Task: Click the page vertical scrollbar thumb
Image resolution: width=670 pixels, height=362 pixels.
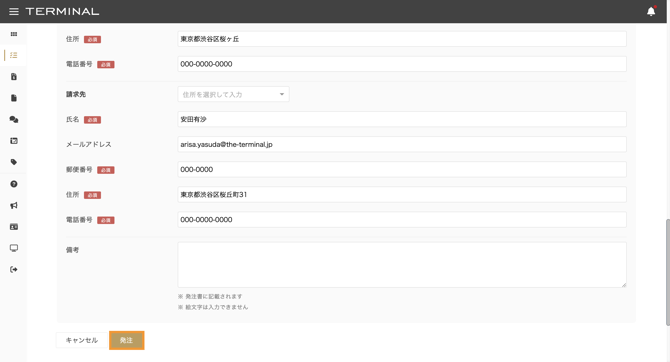Action: (667, 272)
